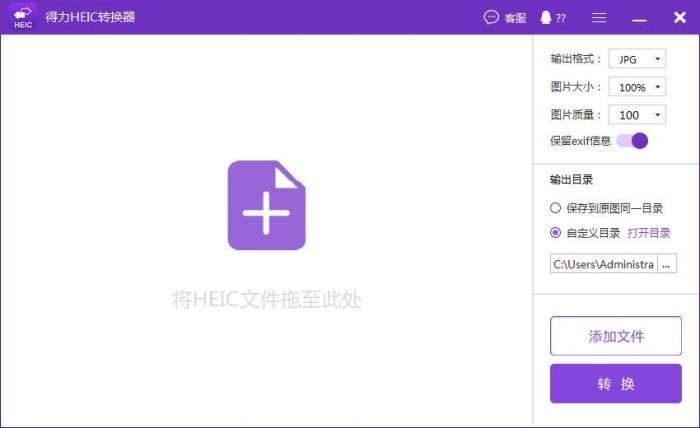Minimize the converter window
Screen dimensions: 700x428
pyautogui.click(x=639, y=20)
